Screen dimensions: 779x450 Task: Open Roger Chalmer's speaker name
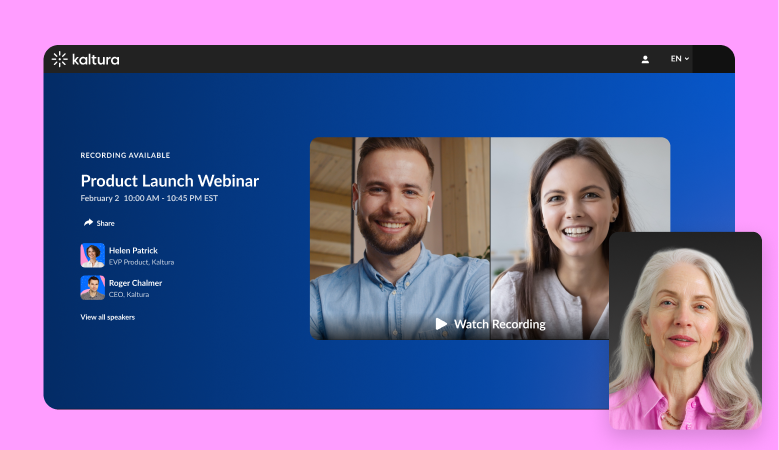[x=135, y=283]
